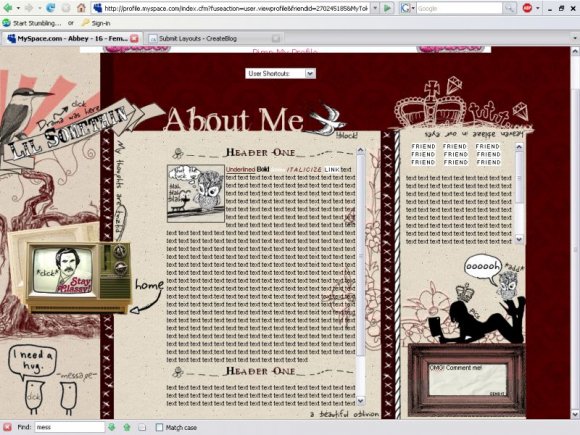Click the green Go arrow beside URL
This screenshot has height=435, width=580.
tap(387, 8)
